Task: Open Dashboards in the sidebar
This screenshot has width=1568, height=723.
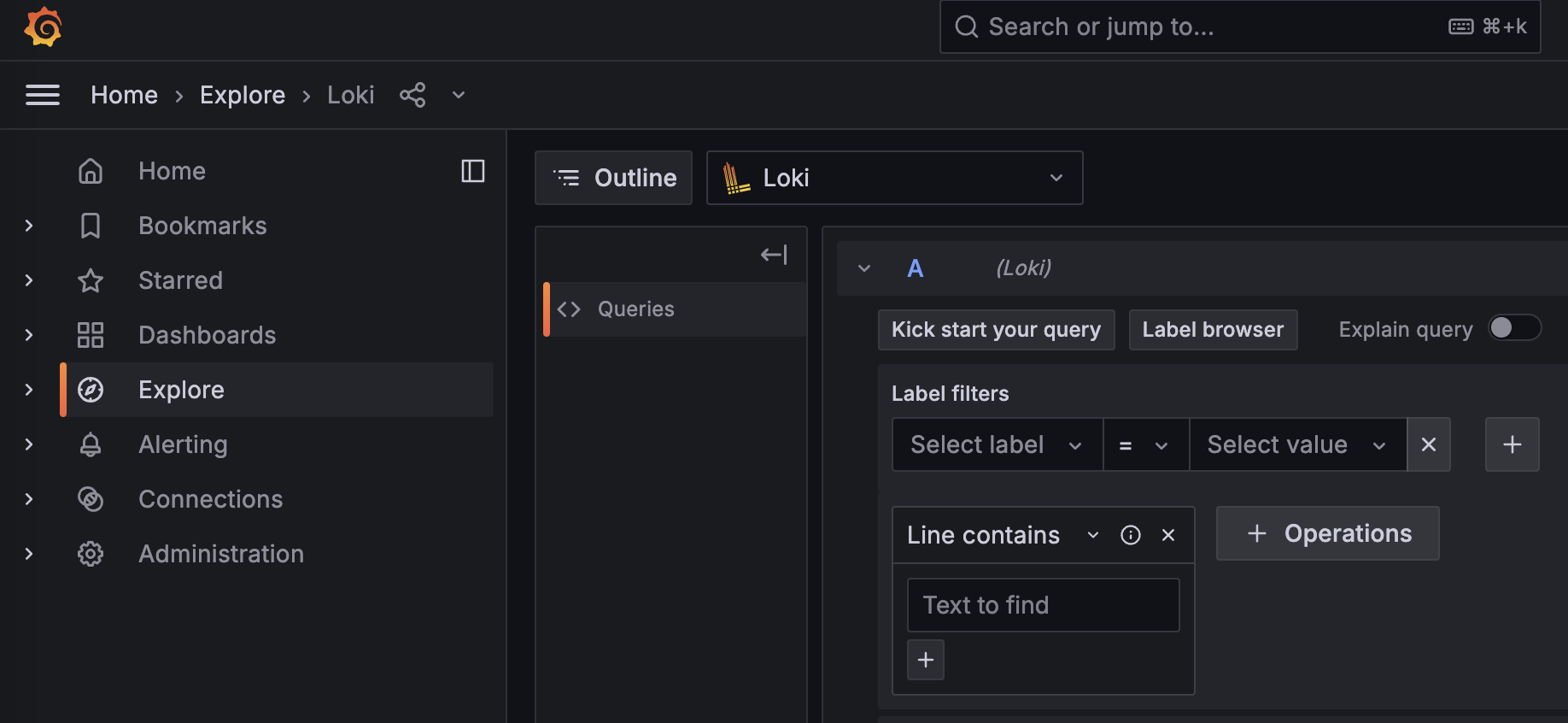Action: pyautogui.click(x=207, y=335)
